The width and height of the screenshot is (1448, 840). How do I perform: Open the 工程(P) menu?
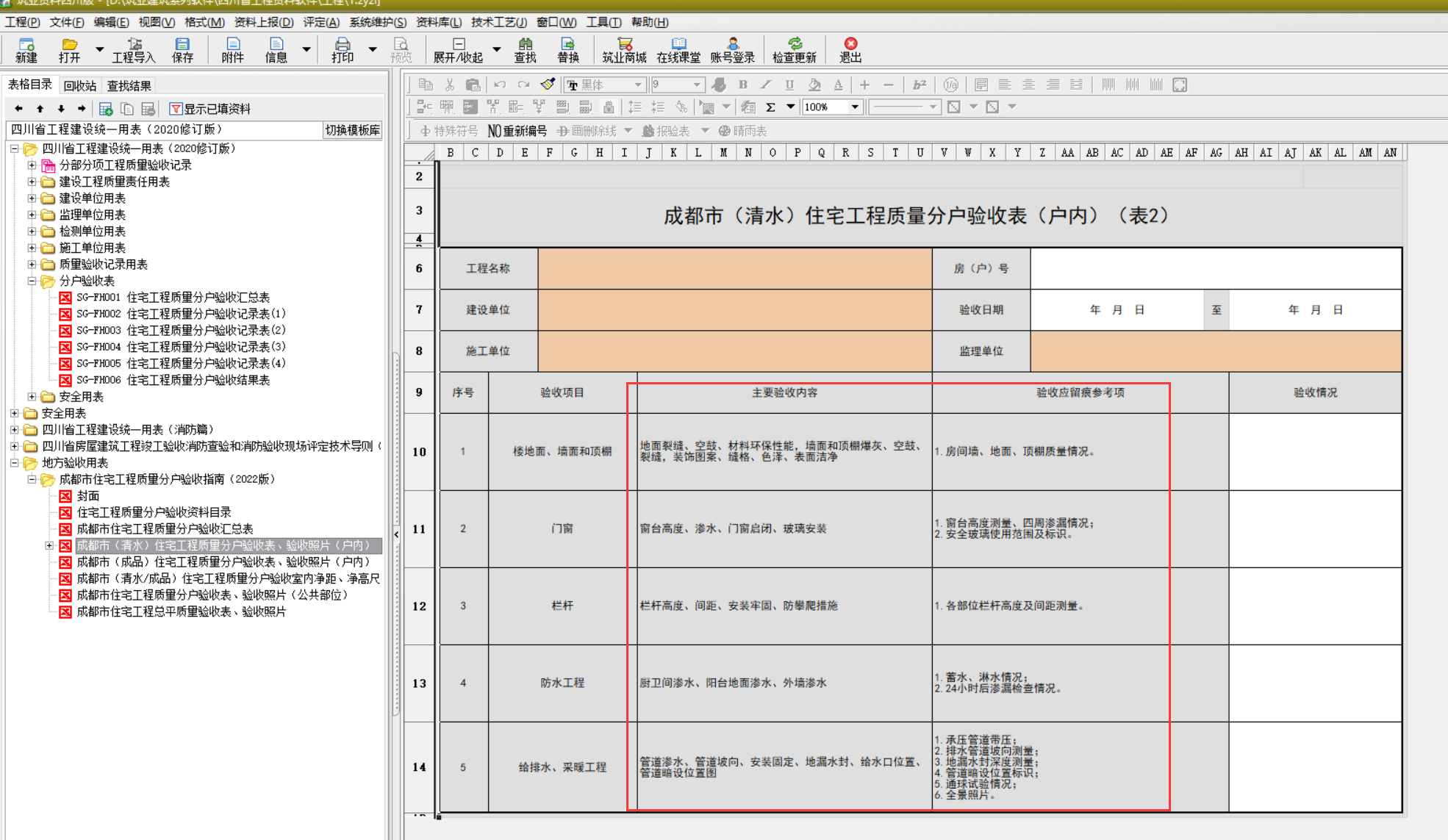tap(22, 22)
